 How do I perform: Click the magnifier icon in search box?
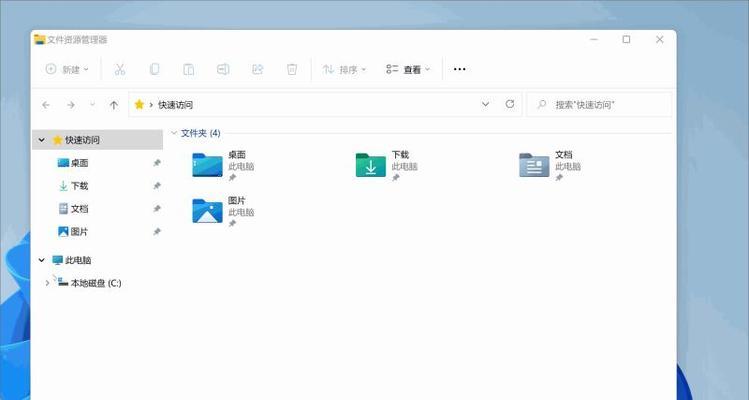point(542,104)
